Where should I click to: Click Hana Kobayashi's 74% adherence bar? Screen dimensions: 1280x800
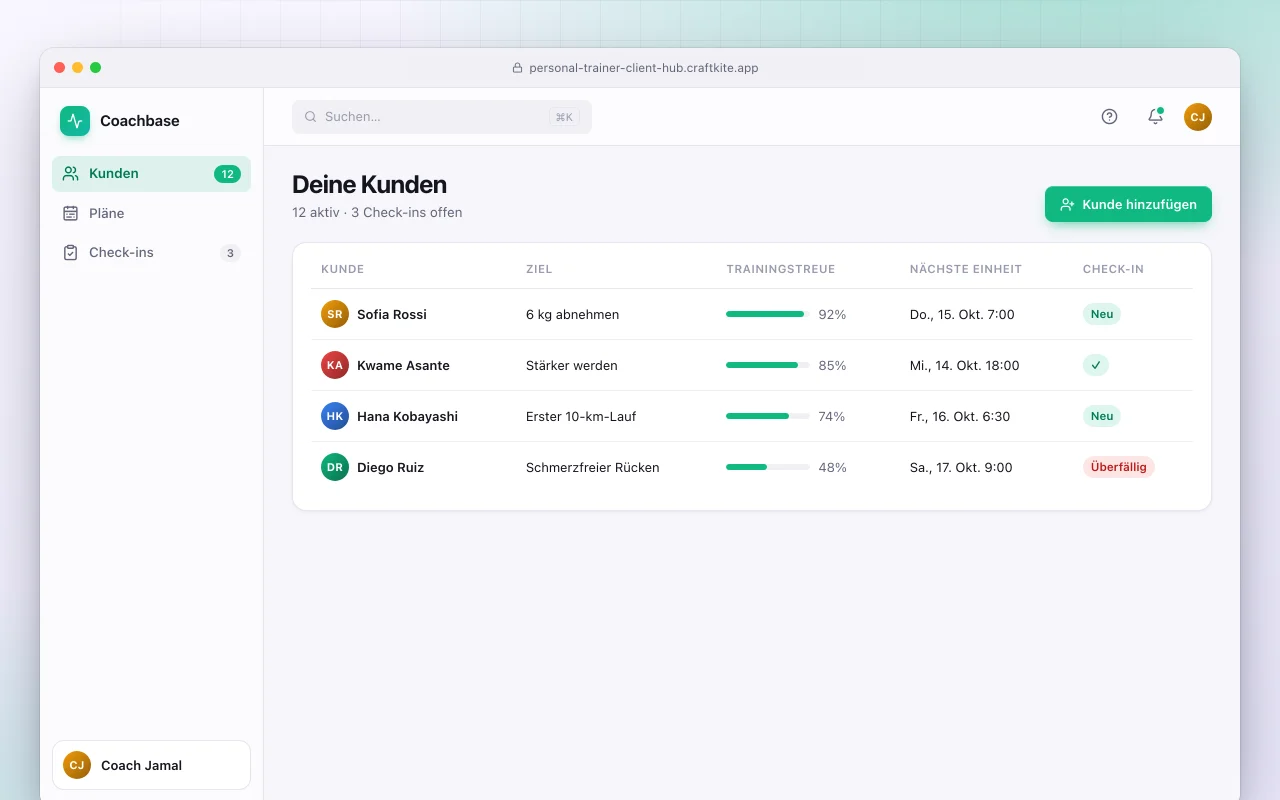pos(768,416)
